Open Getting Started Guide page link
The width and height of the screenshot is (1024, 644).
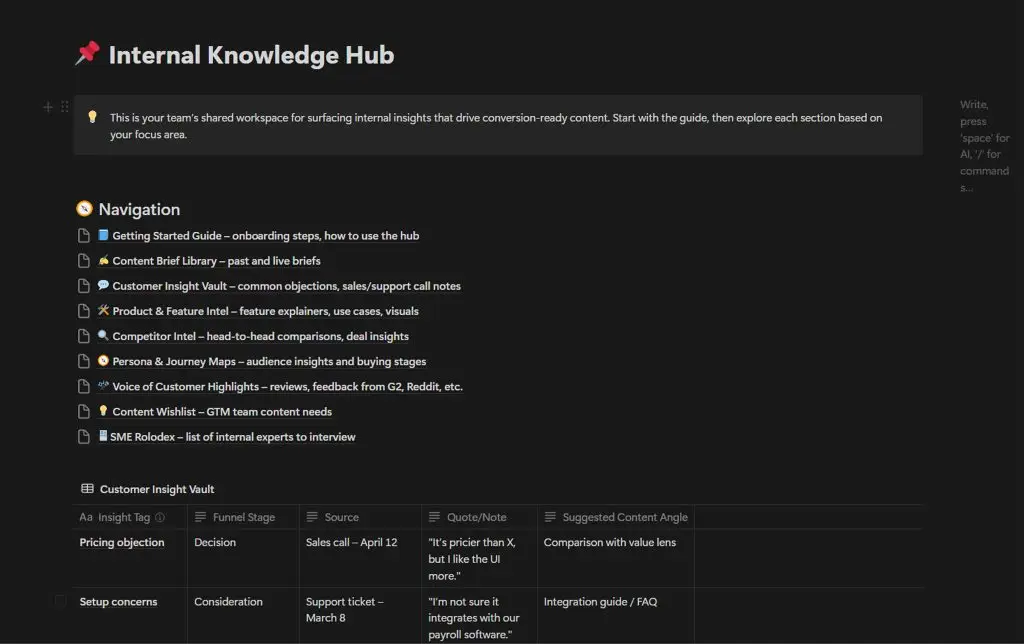[265, 236]
